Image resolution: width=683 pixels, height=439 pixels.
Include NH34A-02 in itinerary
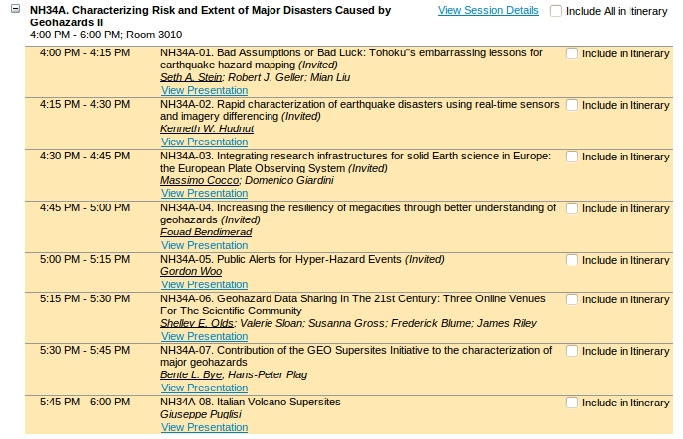point(572,105)
